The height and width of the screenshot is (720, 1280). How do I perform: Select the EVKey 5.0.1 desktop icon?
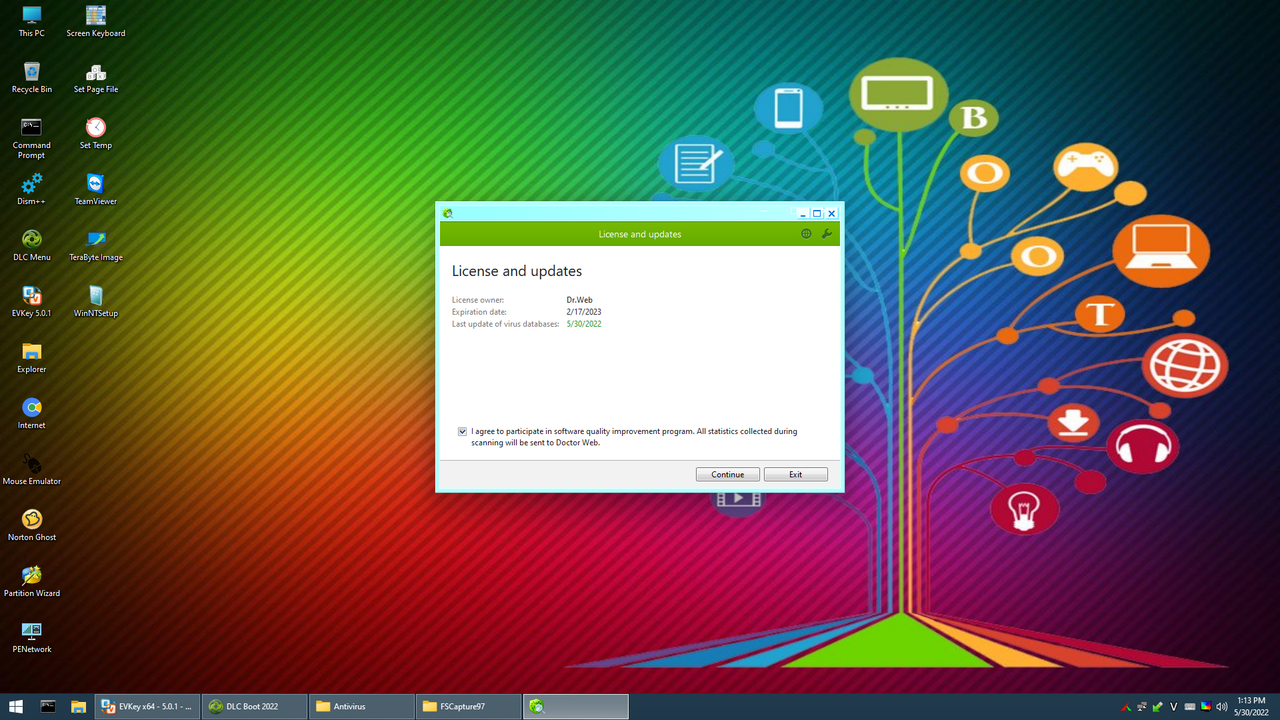point(32,301)
